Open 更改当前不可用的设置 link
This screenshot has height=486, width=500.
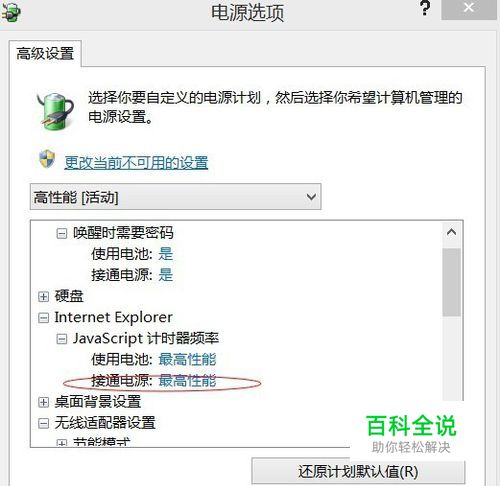pos(136,163)
